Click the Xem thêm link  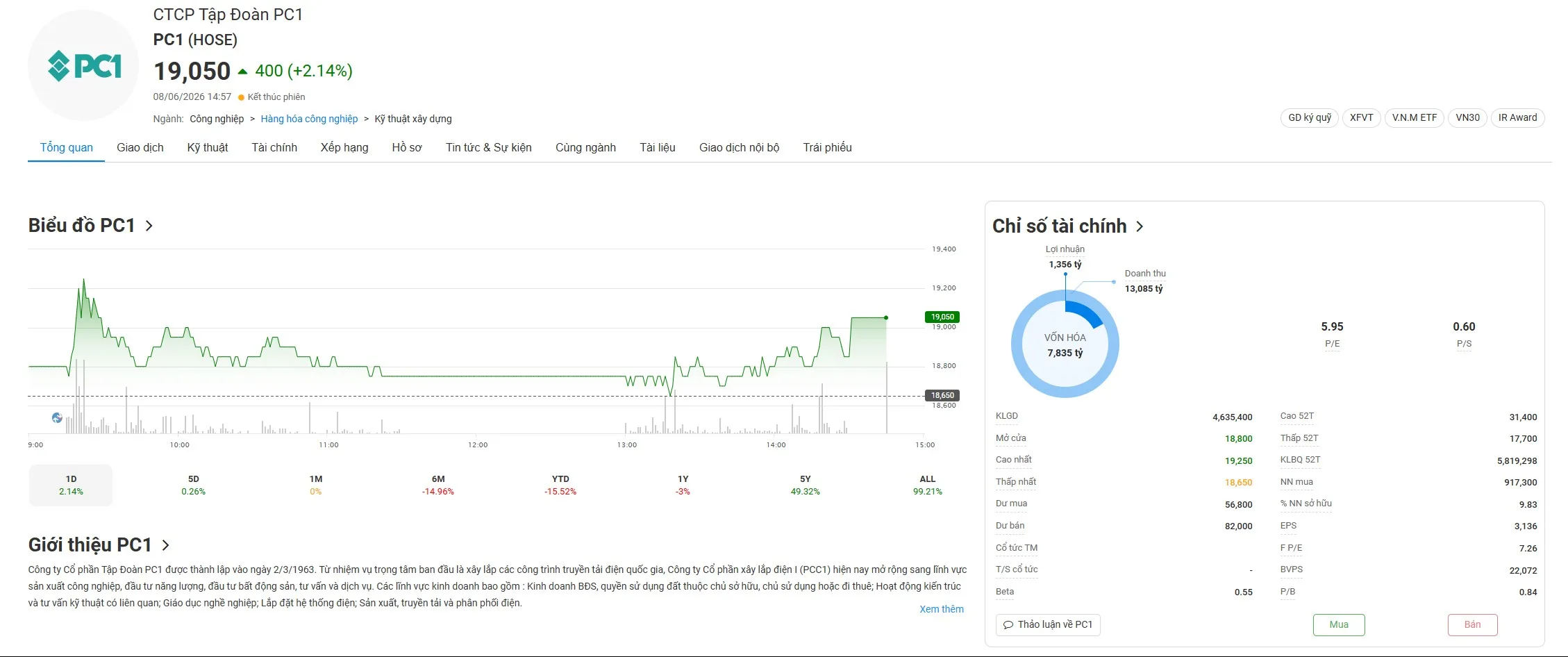coord(942,609)
